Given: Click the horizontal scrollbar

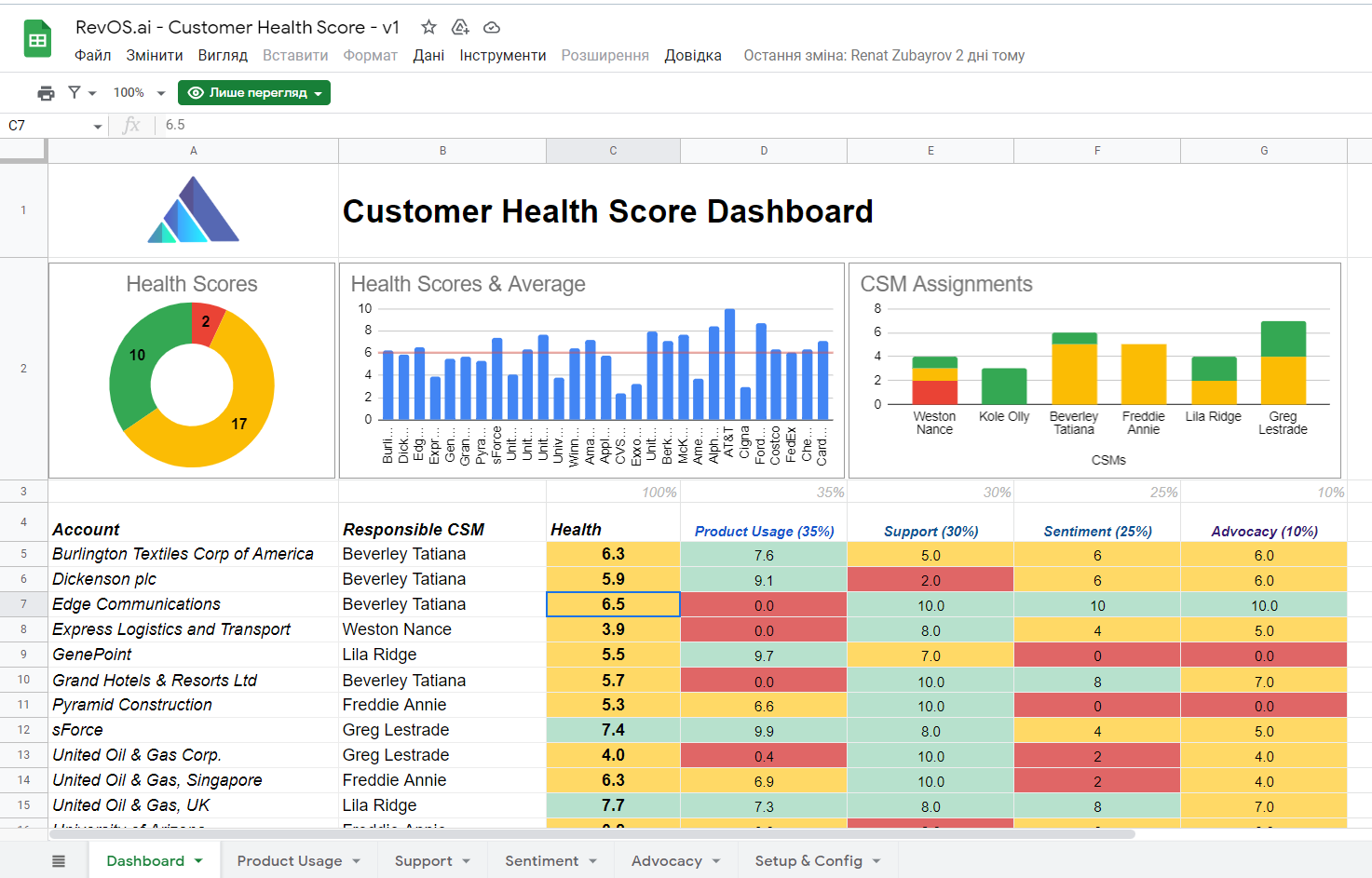Looking at the screenshot, I should pyautogui.click(x=591, y=834).
